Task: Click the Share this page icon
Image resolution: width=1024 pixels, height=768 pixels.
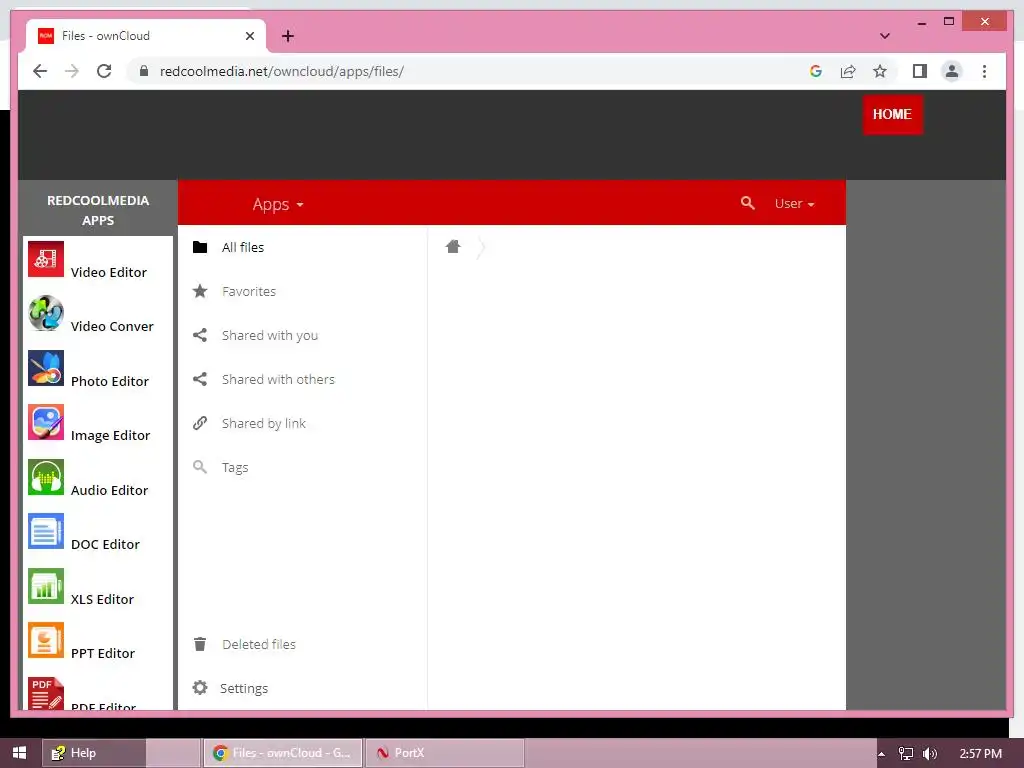Action: pyautogui.click(x=848, y=71)
